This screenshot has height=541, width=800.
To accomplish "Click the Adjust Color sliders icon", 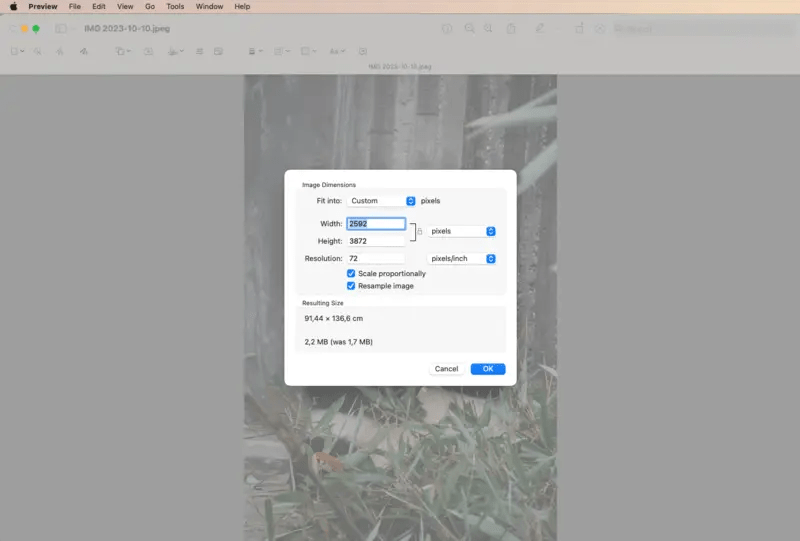I will (x=199, y=52).
